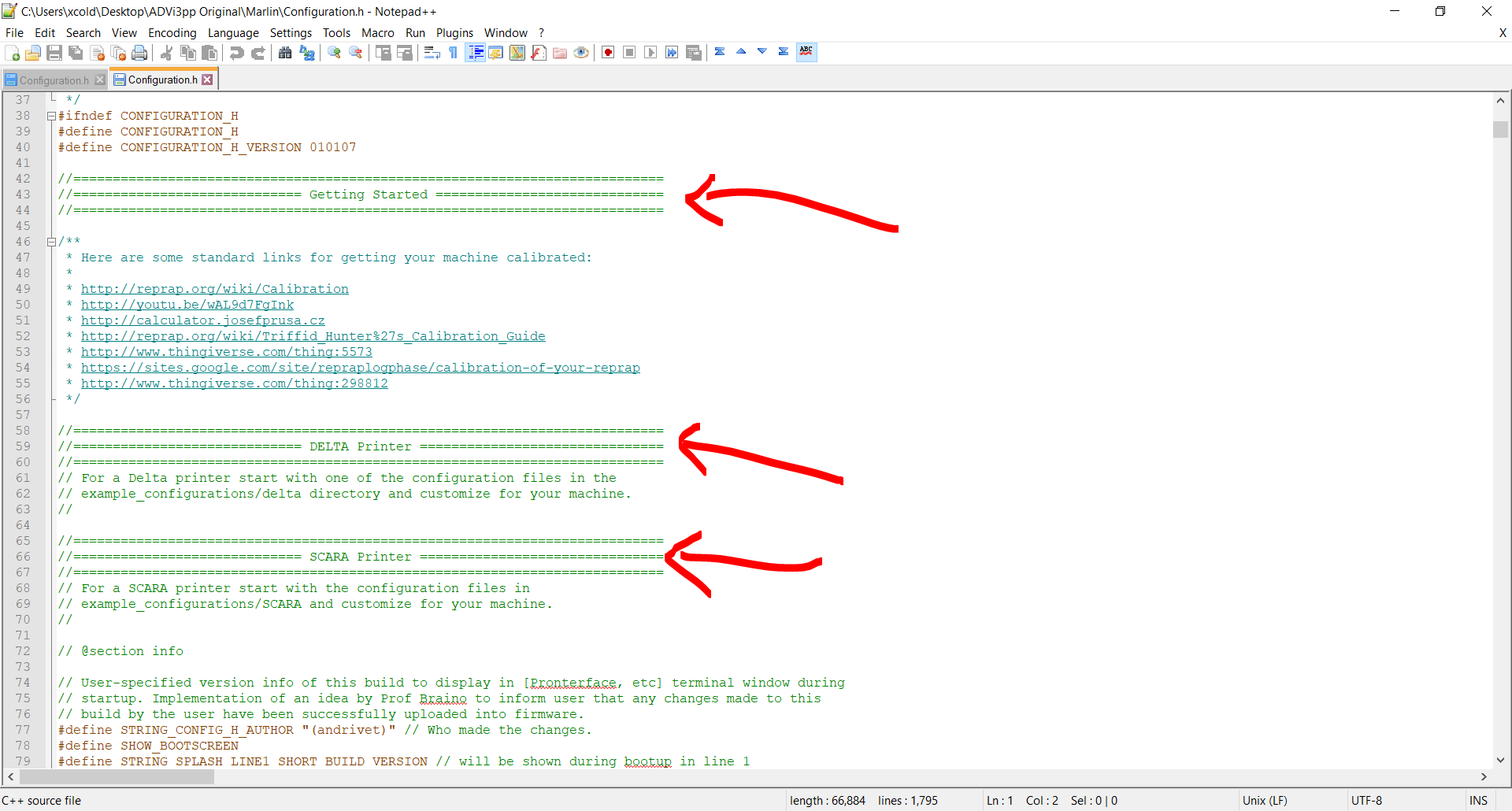Follow the thingiverse thing:298812 link
The height and width of the screenshot is (811, 1512).
click(235, 383)
